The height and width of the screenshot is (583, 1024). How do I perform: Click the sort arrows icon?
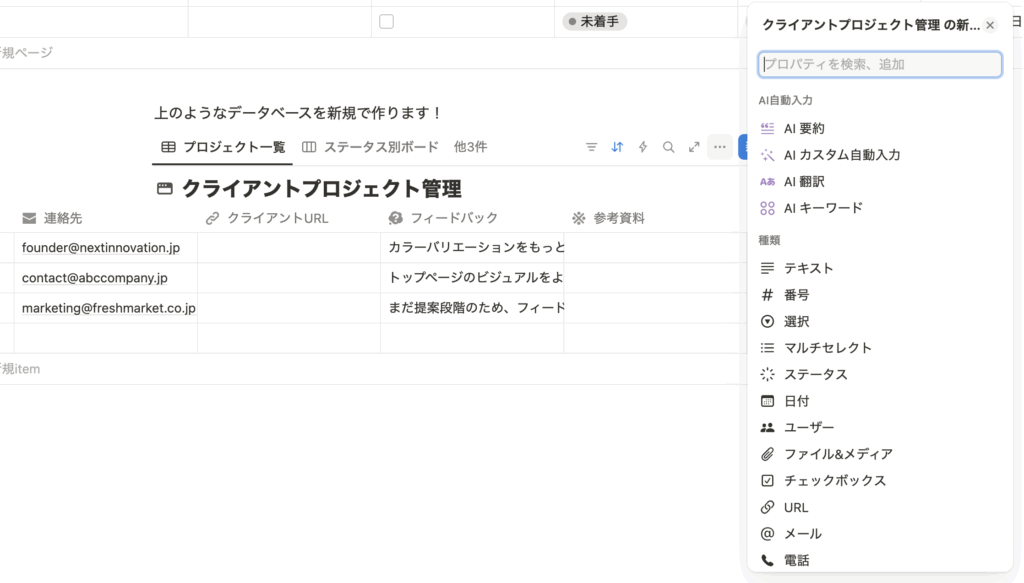tap(617, 147)
